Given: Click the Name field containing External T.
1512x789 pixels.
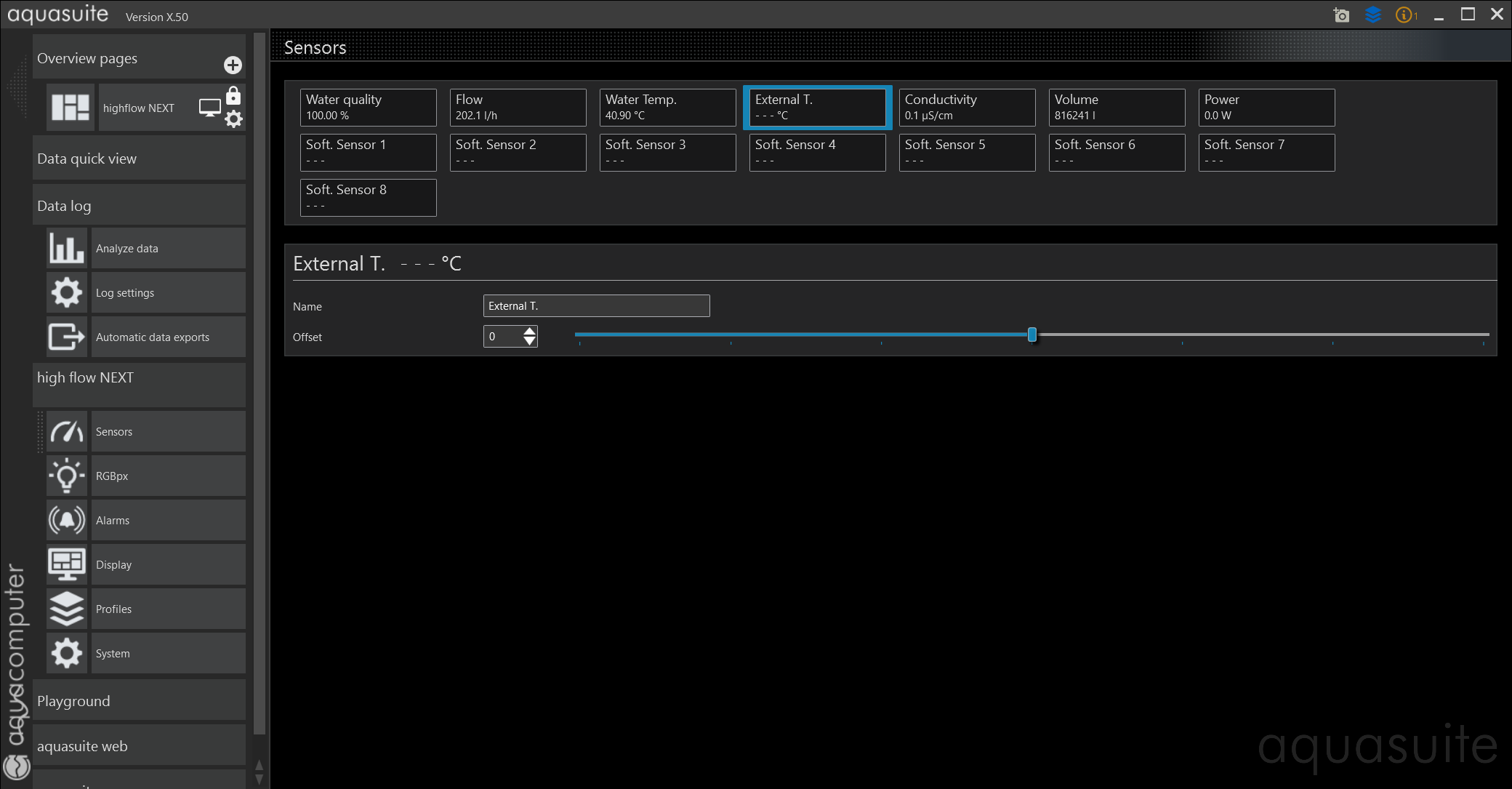Looking at the screenshot, I should point(596,306).
